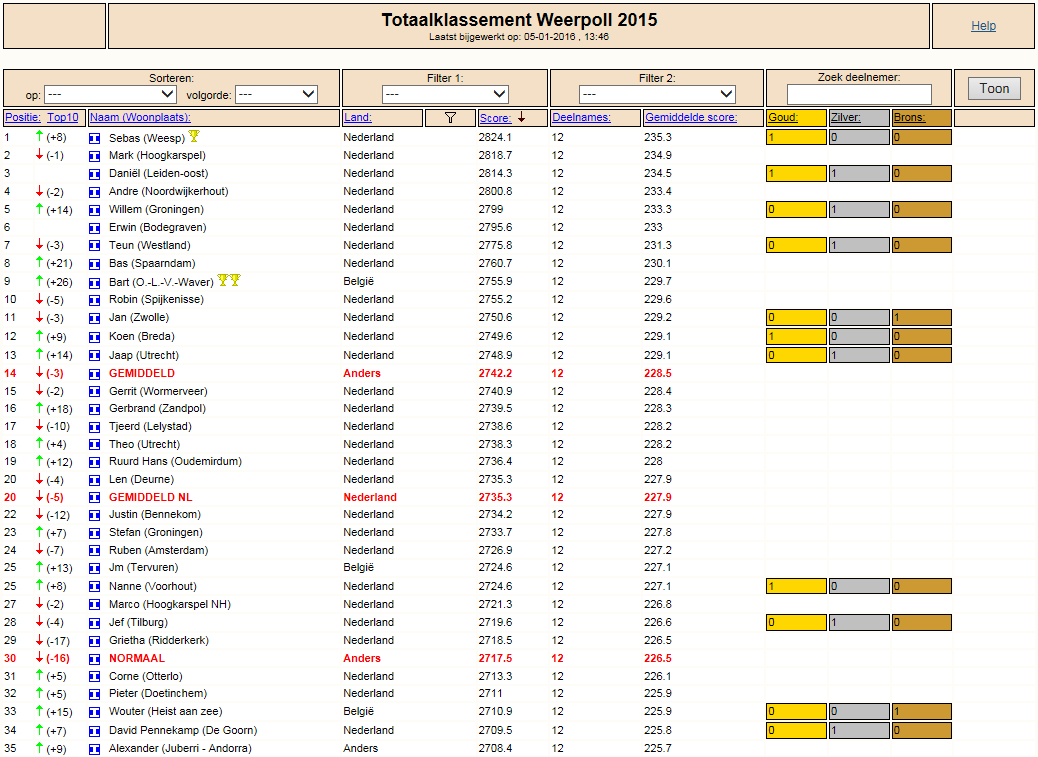Open the 'op:' sort field dropdown

click(x=111, y=95)
